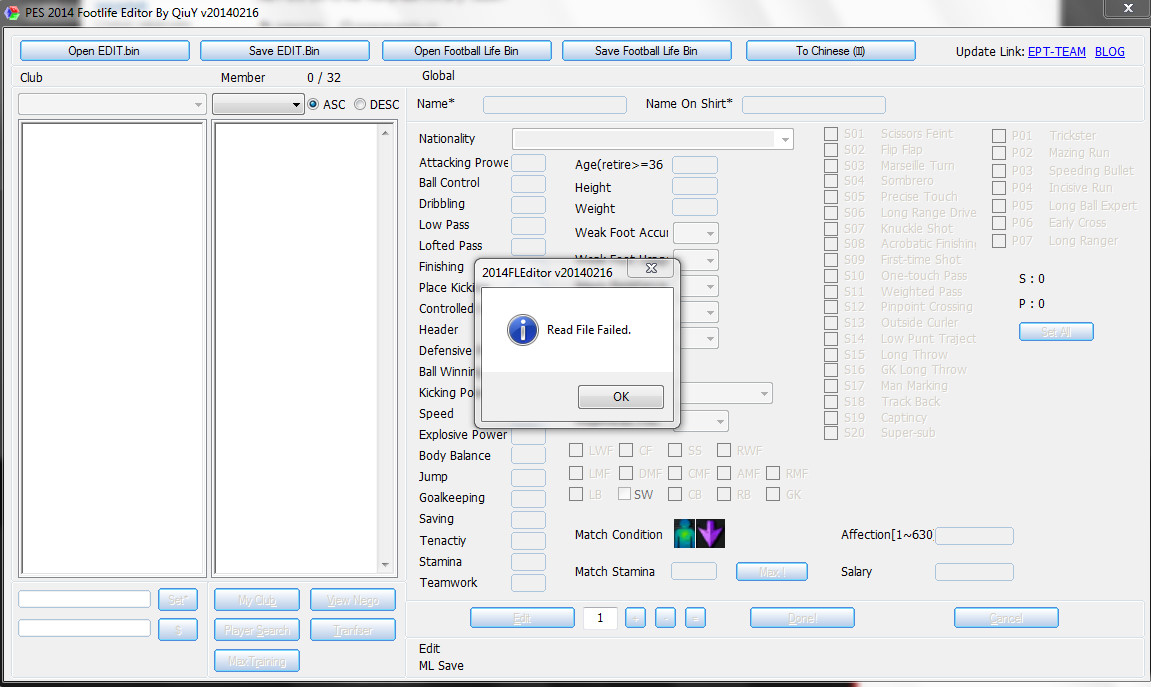
Task: Check the S07 Knuckle Shot skill
Action: (x=831, y=228)
